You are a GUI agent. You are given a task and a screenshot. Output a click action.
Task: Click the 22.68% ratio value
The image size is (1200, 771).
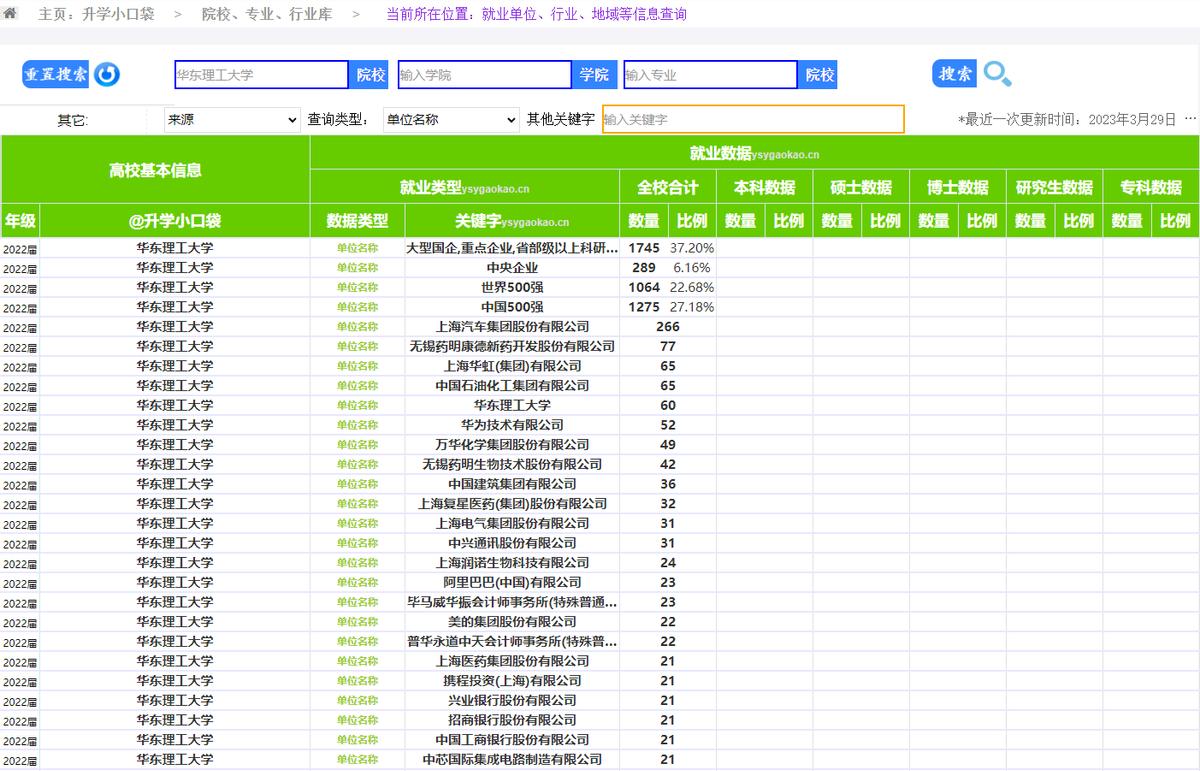coord(692,287)
